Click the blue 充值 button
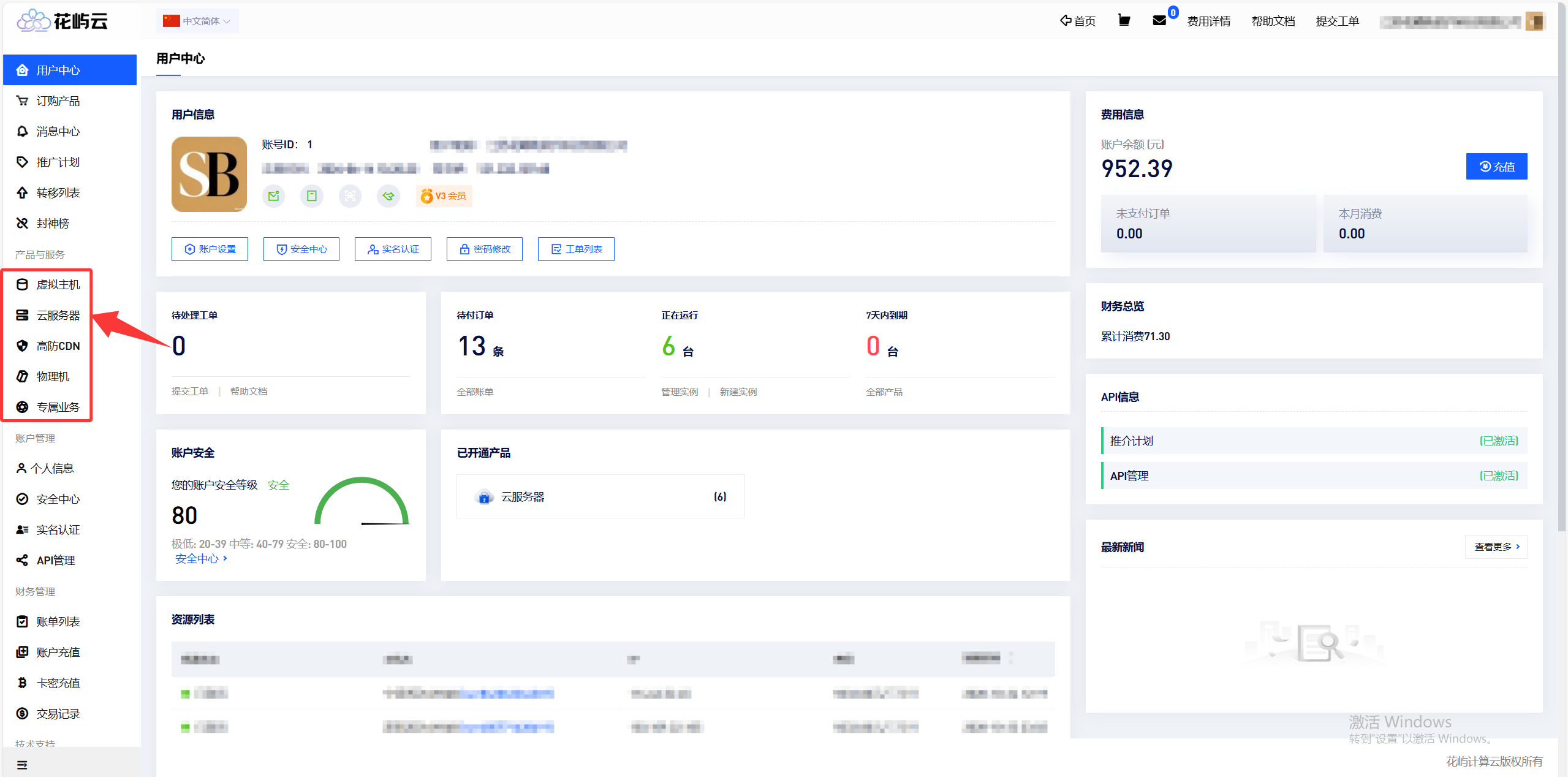 coord(1496,167)
